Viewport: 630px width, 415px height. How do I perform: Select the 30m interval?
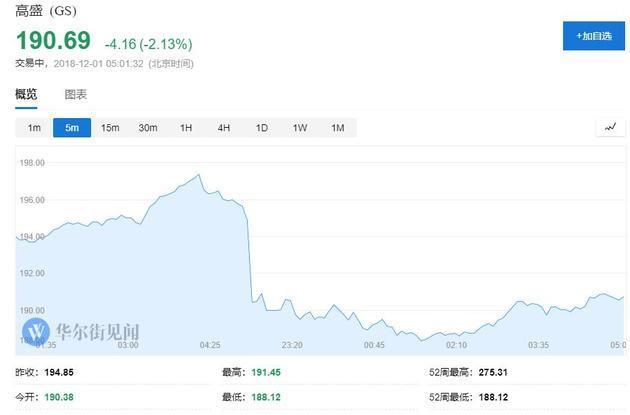click(148, 128)
